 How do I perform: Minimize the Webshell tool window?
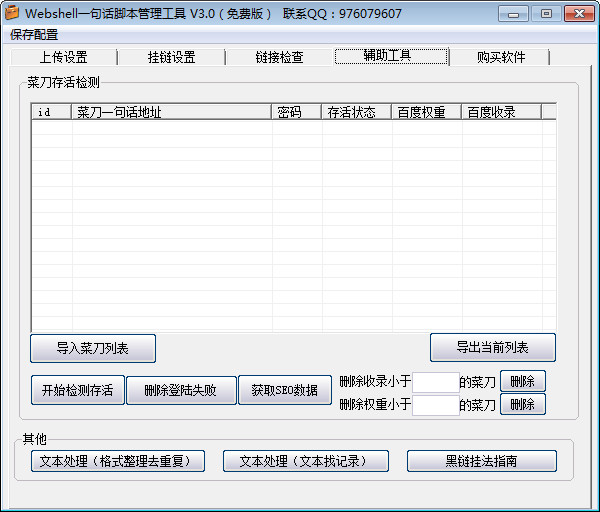coord(514,14)
